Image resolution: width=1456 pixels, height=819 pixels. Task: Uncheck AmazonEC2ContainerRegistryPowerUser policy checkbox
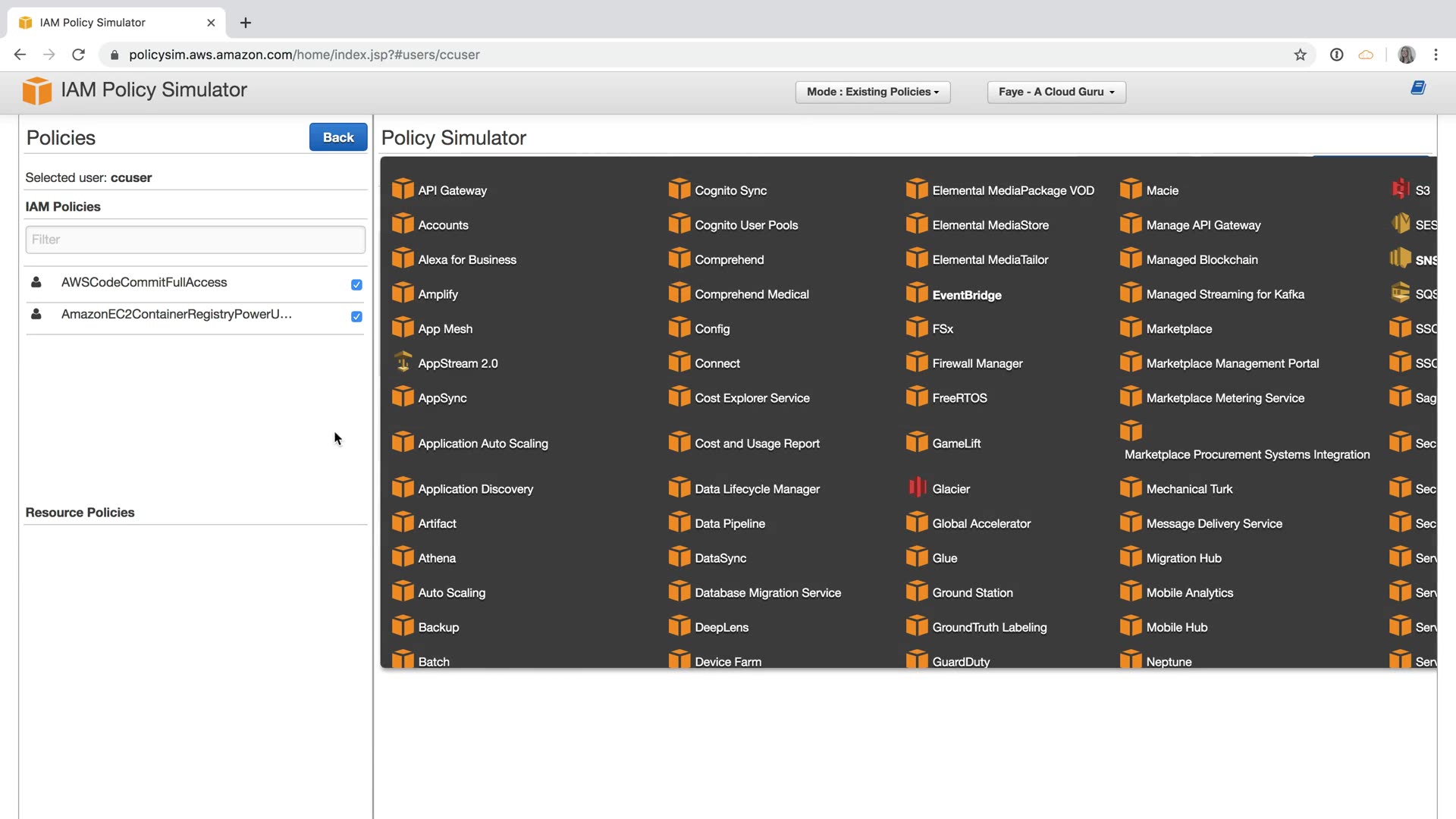(x=356, y=316)
